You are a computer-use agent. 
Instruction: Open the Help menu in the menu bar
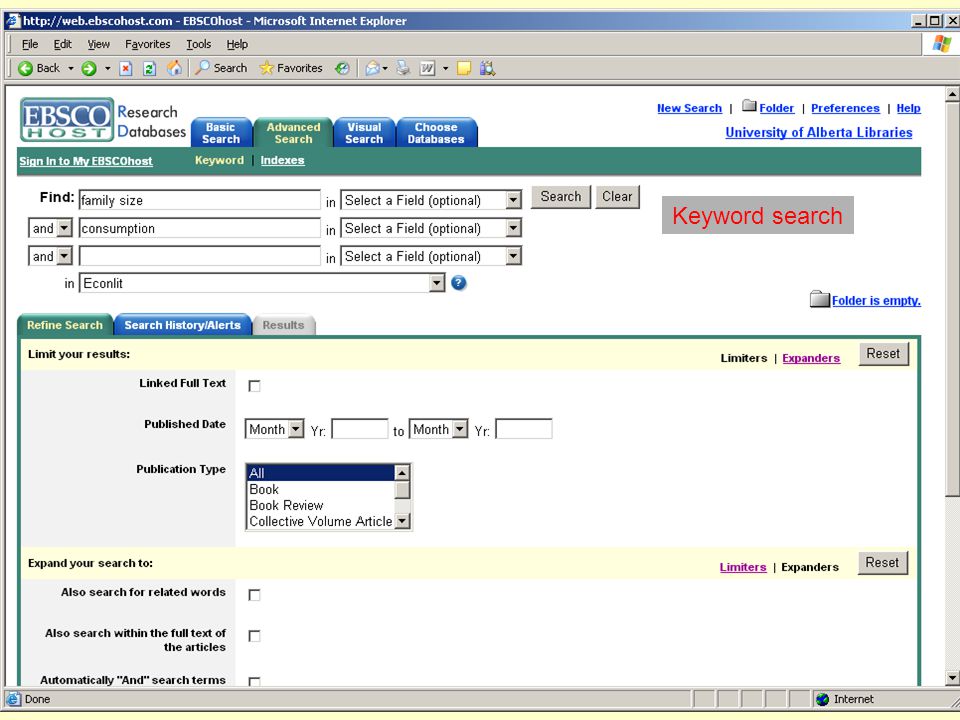pos(237,44)
